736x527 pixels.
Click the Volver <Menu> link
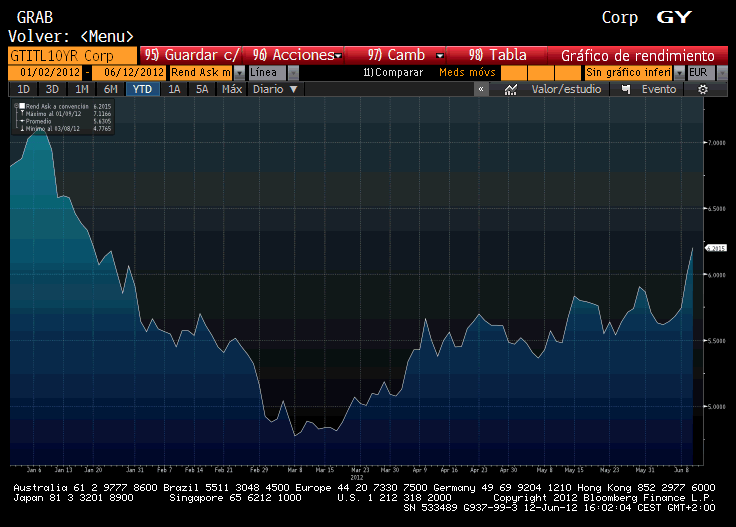point(71,36)
